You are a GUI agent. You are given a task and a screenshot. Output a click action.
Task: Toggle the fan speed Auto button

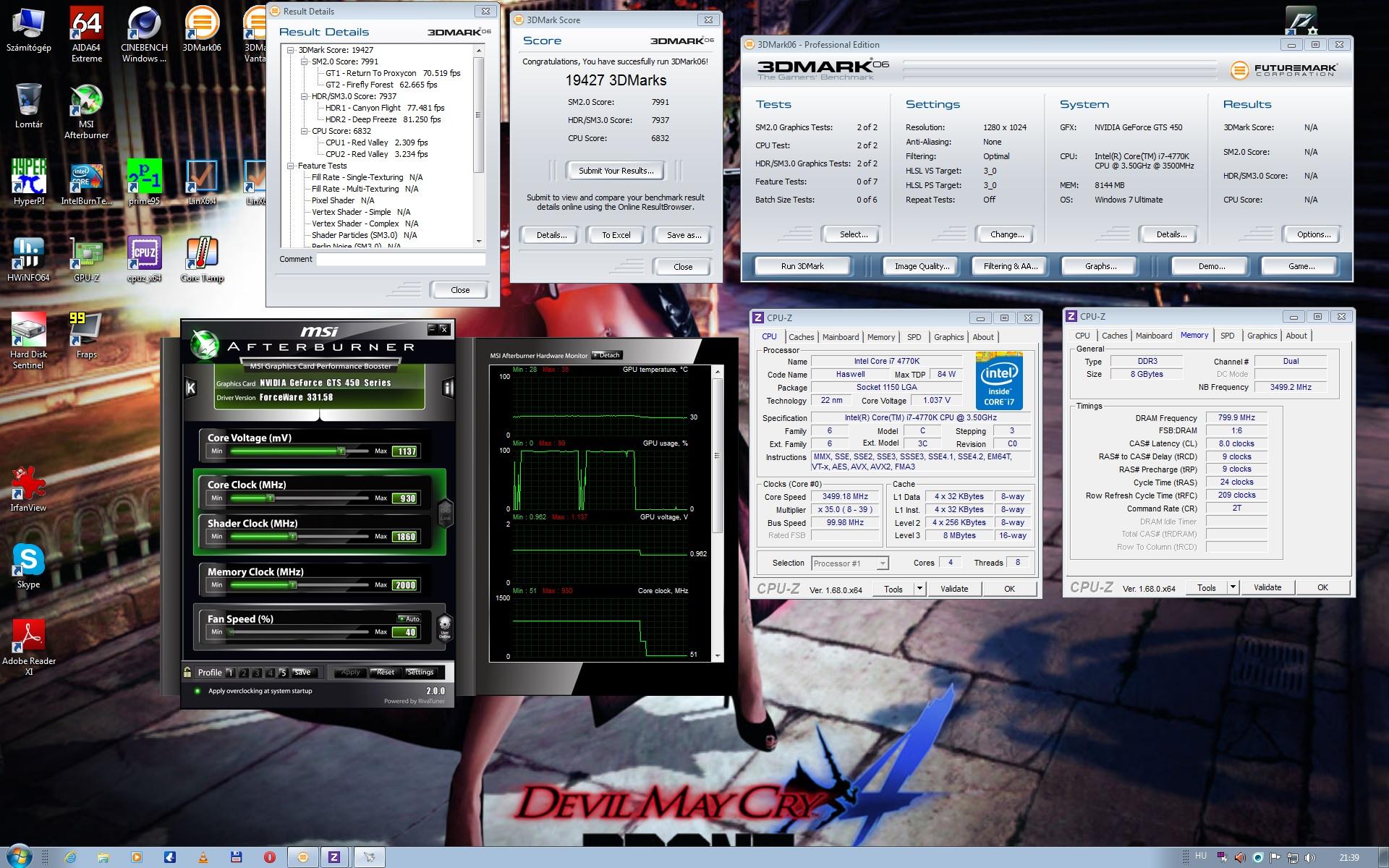409,618
